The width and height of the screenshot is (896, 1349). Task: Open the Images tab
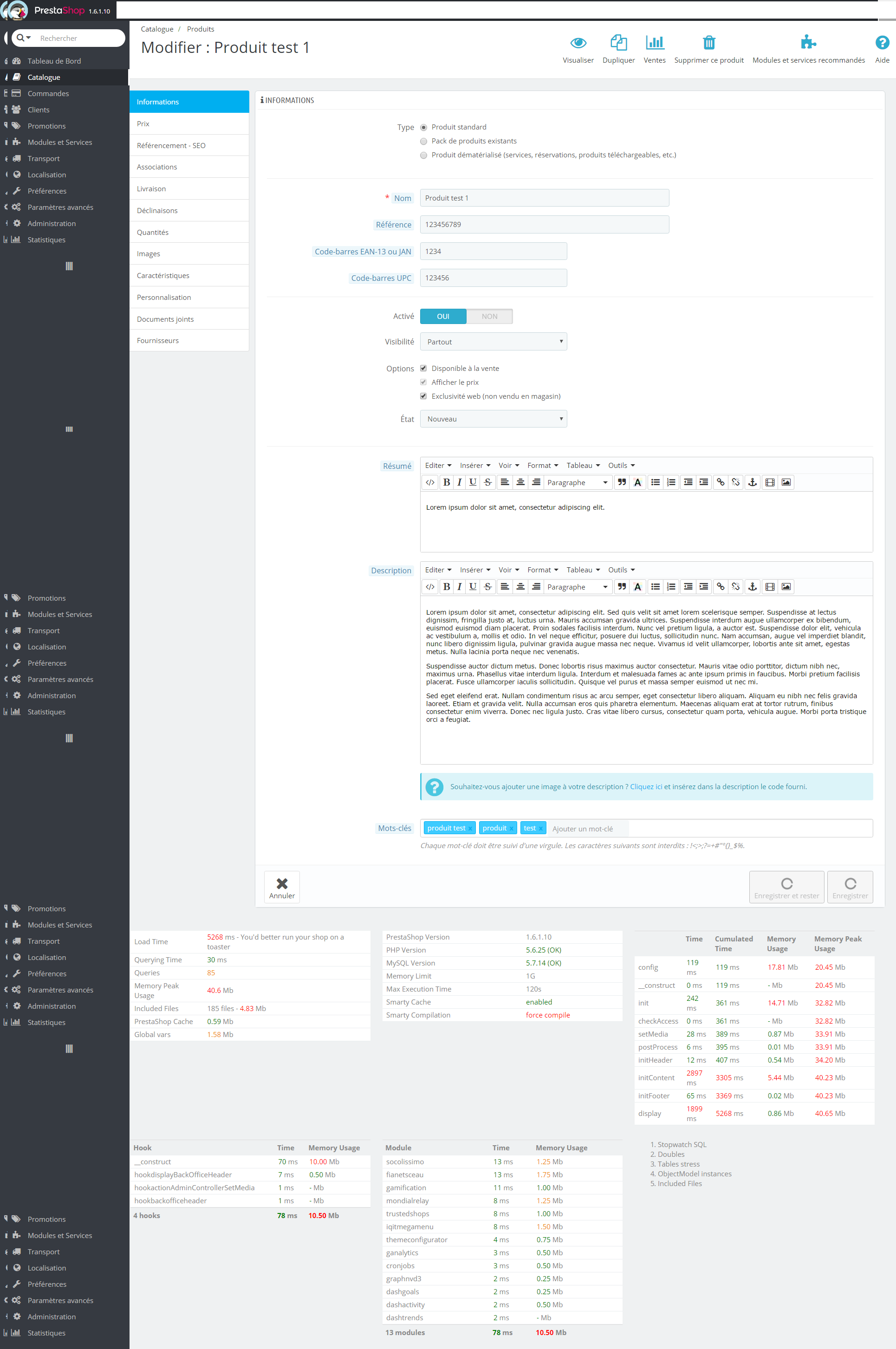point(189,254)
